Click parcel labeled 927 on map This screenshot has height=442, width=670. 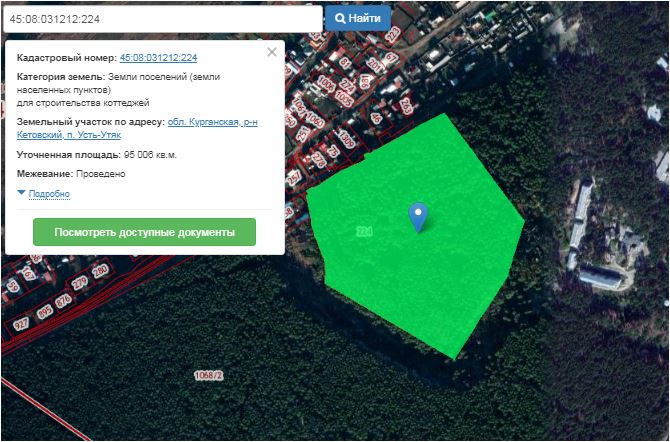(19, 323)
